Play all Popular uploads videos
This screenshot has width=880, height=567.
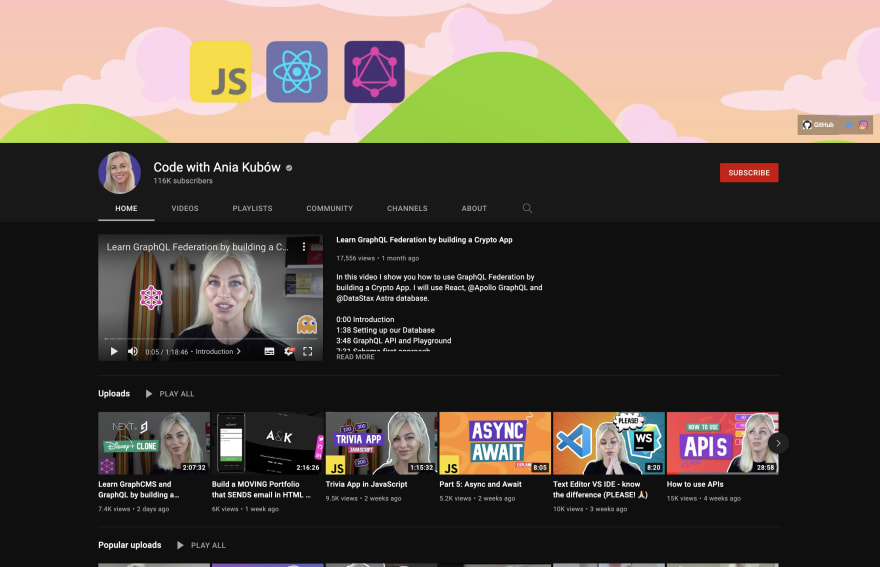tap(201, 545)
